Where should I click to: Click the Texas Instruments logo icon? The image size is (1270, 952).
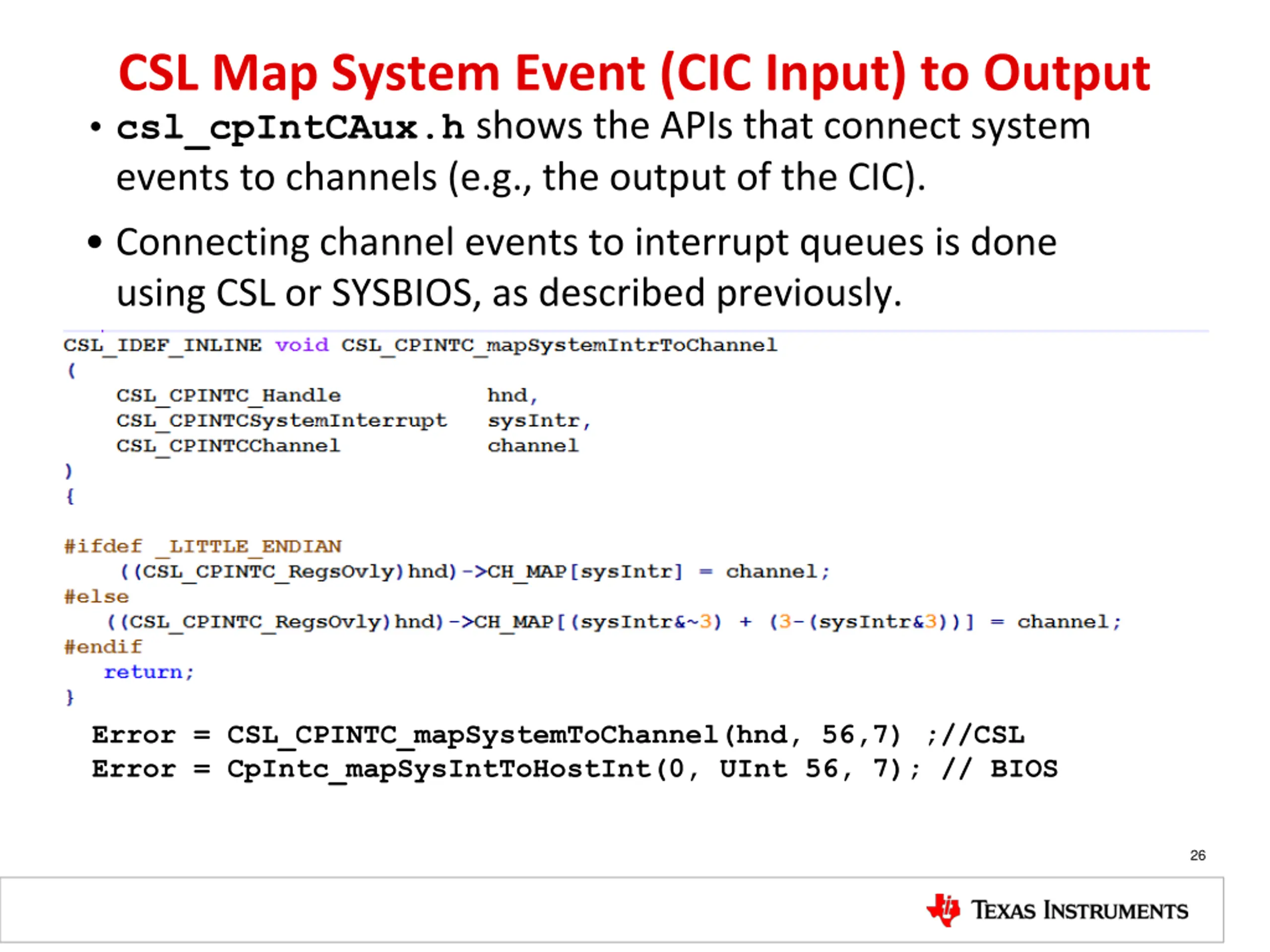(943, 910)
